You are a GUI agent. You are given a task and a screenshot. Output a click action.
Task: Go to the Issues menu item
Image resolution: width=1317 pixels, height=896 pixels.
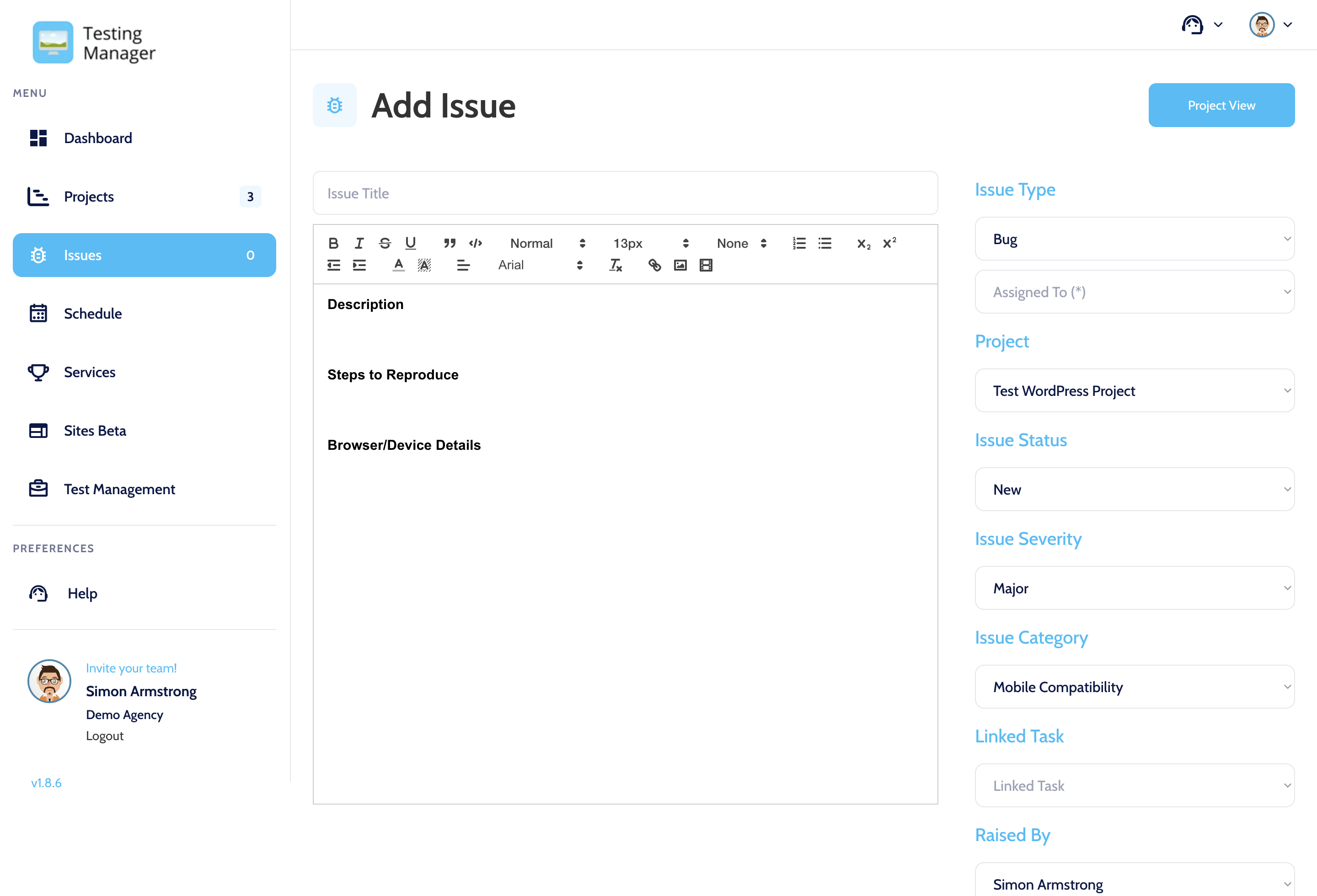pyautogui.click(x=82, y=255)
